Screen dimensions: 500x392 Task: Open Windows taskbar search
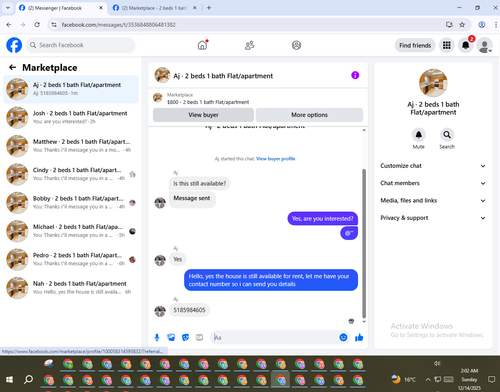(x=29, y=379)
